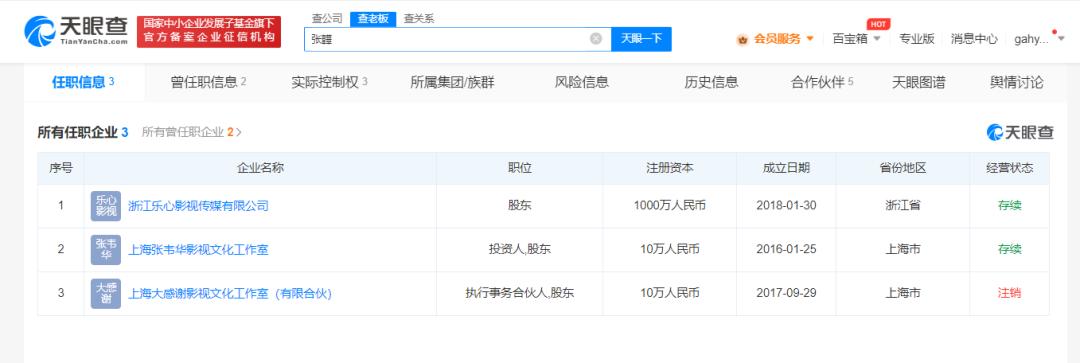
Task: Switch to the 查公司 search mode
Action: pos(326,19)
